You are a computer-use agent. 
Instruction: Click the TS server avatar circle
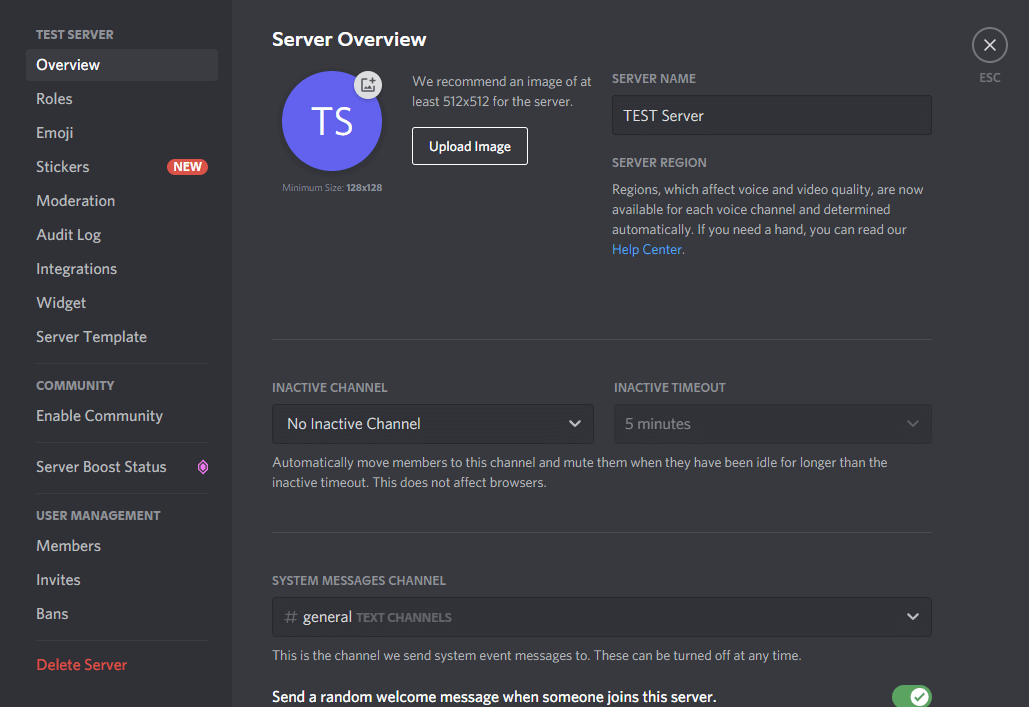(x=331, y=122)
